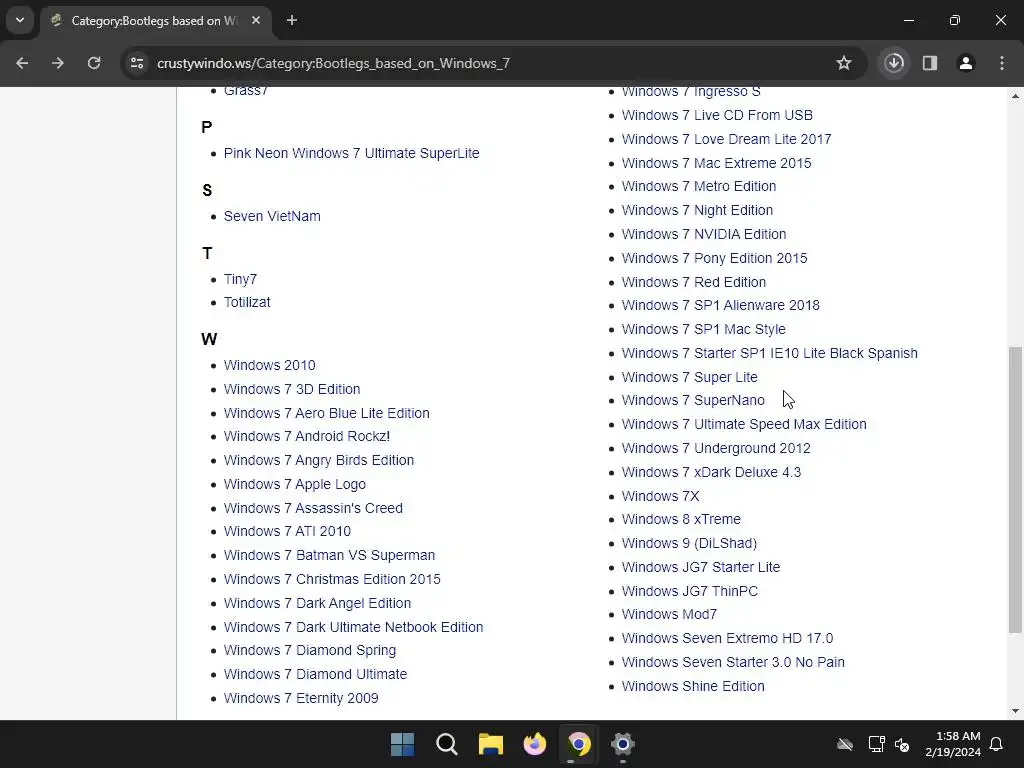Open Windows 7 SuperNano link
This screenshot has height=768, width=1024.
693,400
